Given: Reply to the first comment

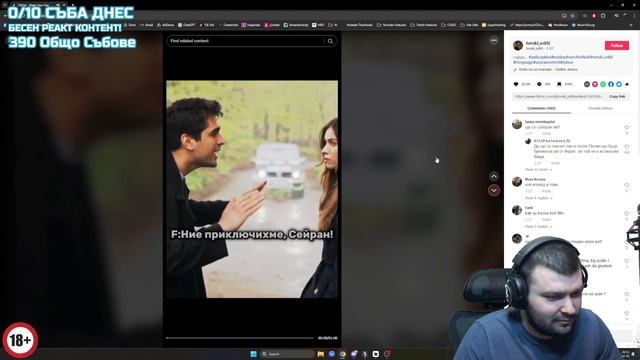Looking at the screenshot, I should [546, 133].
